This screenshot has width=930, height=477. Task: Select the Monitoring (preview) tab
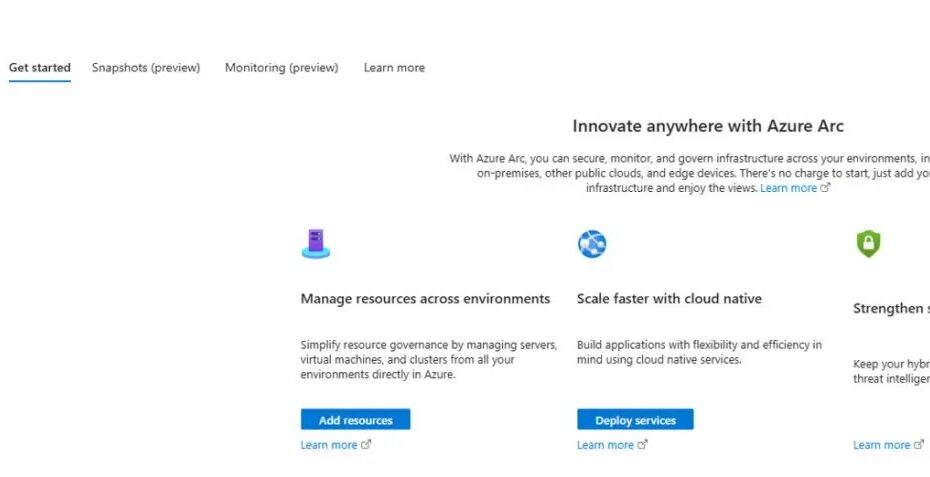click(x=281, y=68)
